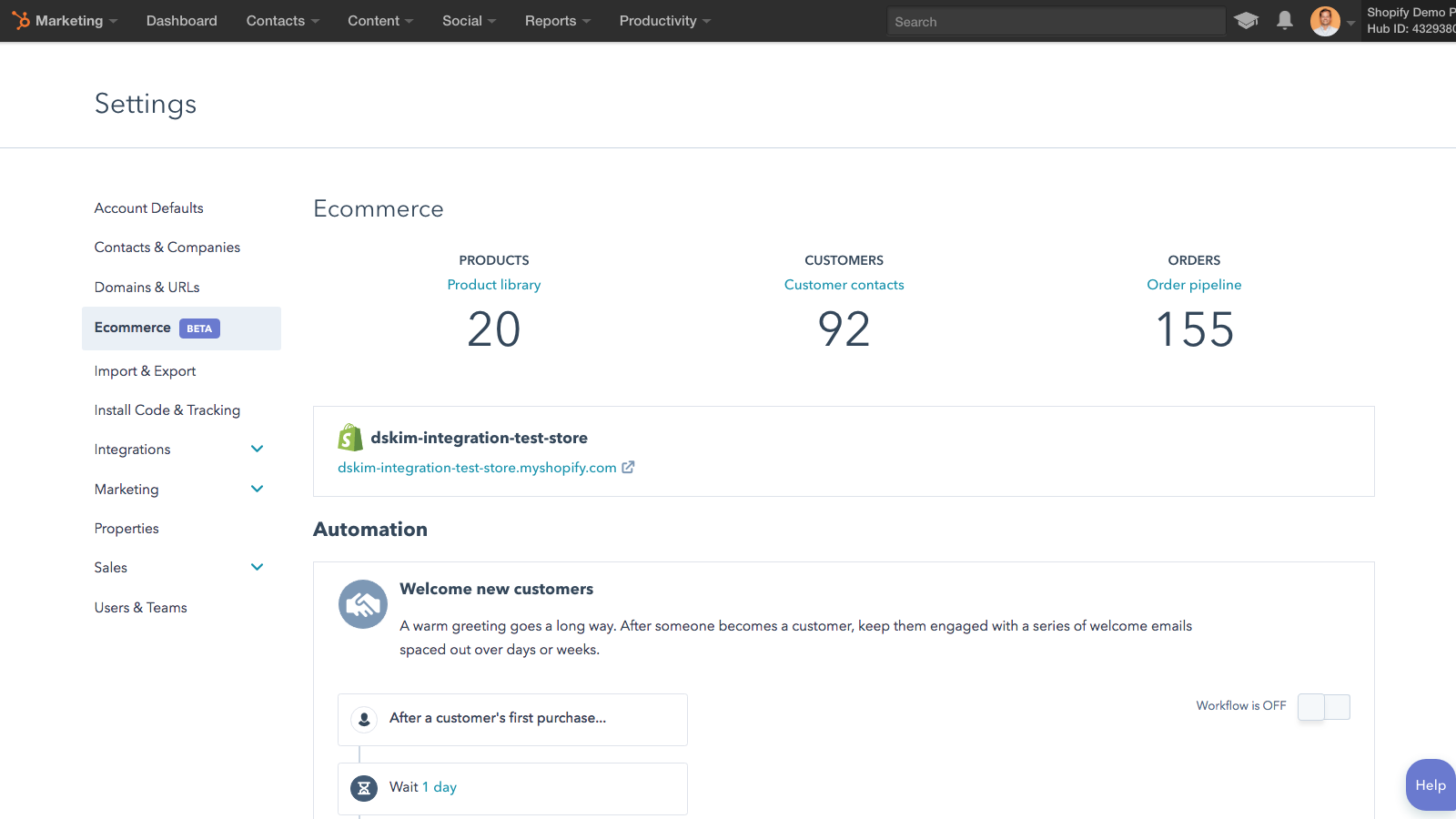Image resolution: width=1456 pixels, height=819 pixels.
Task: Click the Search input field
Action: click(x=1056, y=21)
